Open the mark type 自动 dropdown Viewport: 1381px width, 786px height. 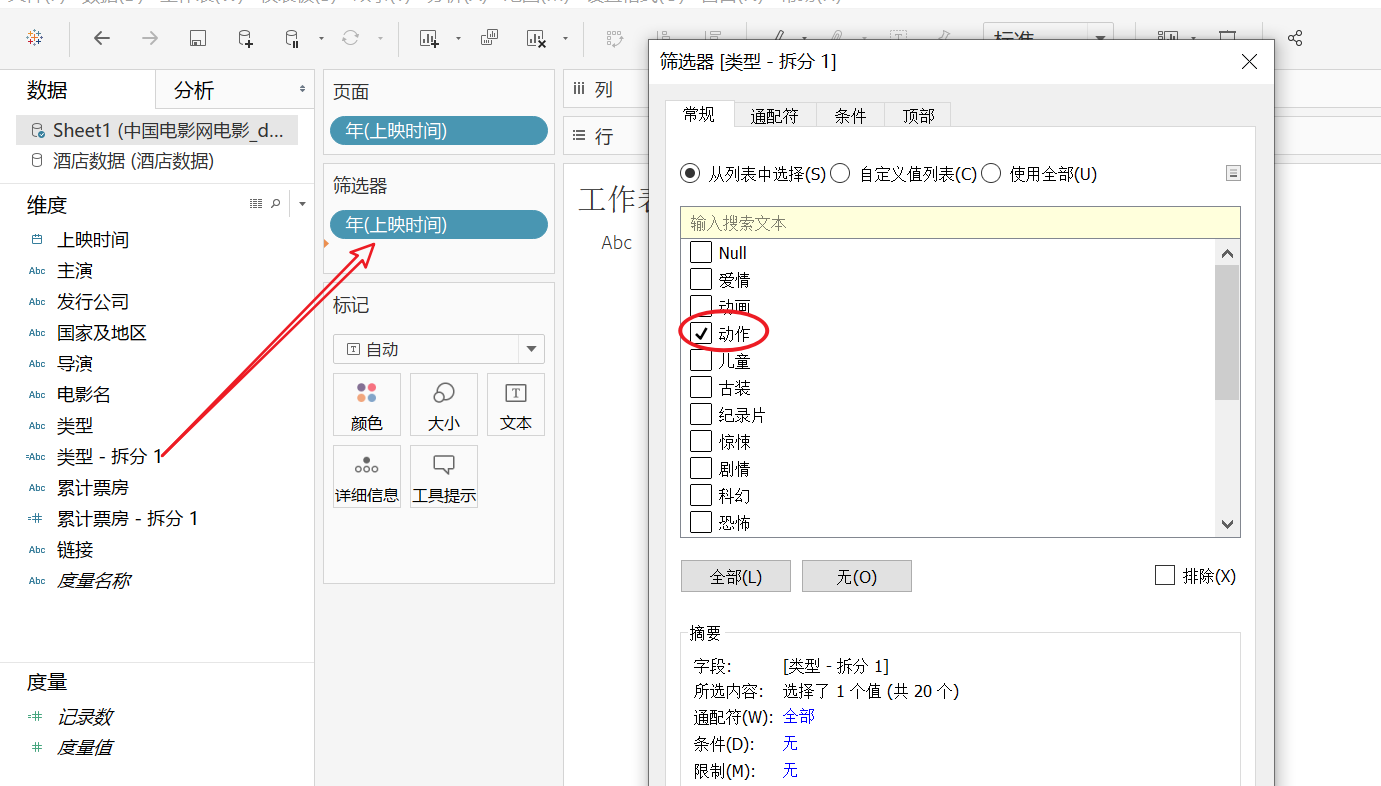[x=439, y=349]
